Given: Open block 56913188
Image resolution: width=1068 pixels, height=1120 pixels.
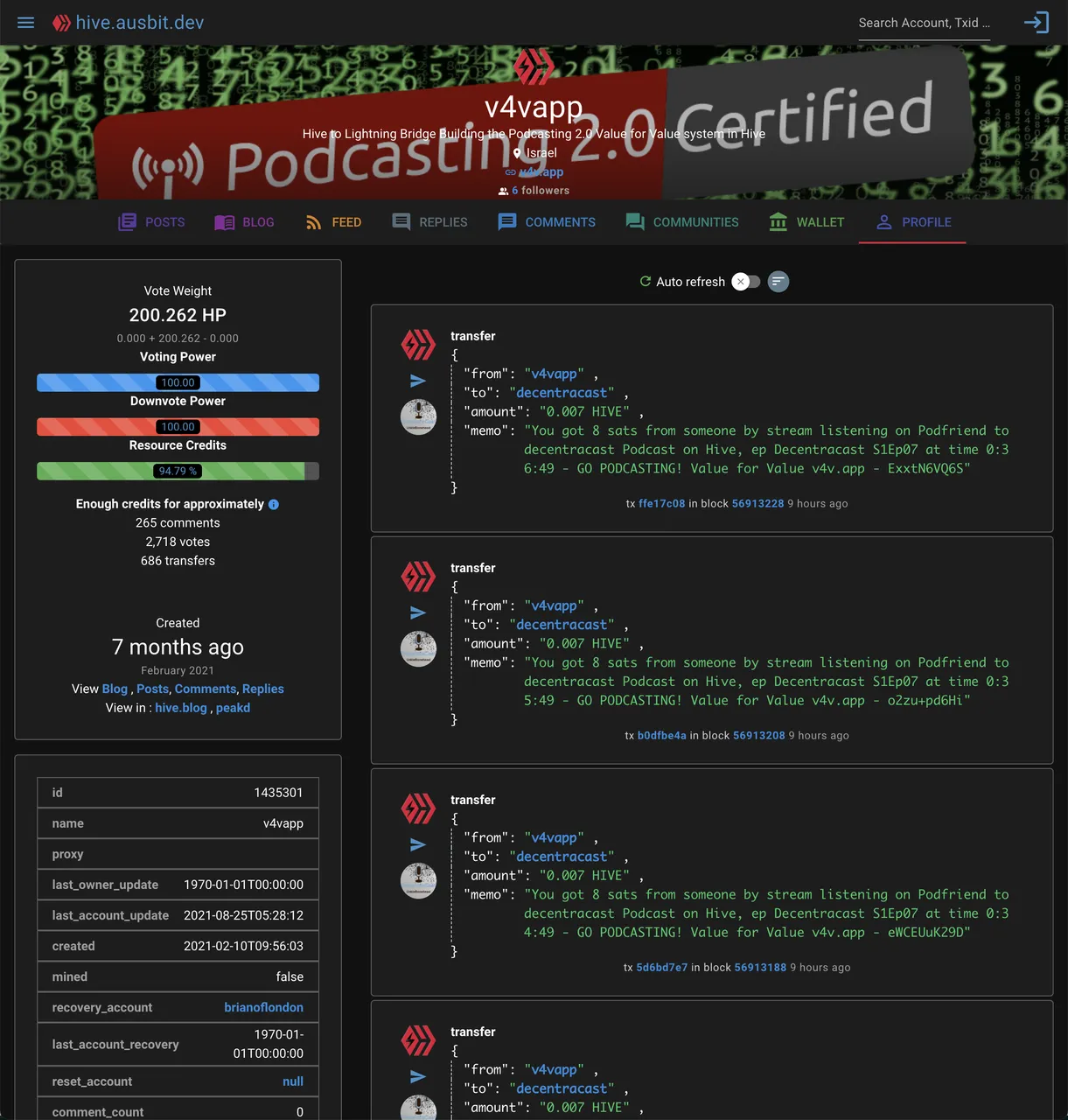Looking at the screenshot, I should click(x=760, y=968).
